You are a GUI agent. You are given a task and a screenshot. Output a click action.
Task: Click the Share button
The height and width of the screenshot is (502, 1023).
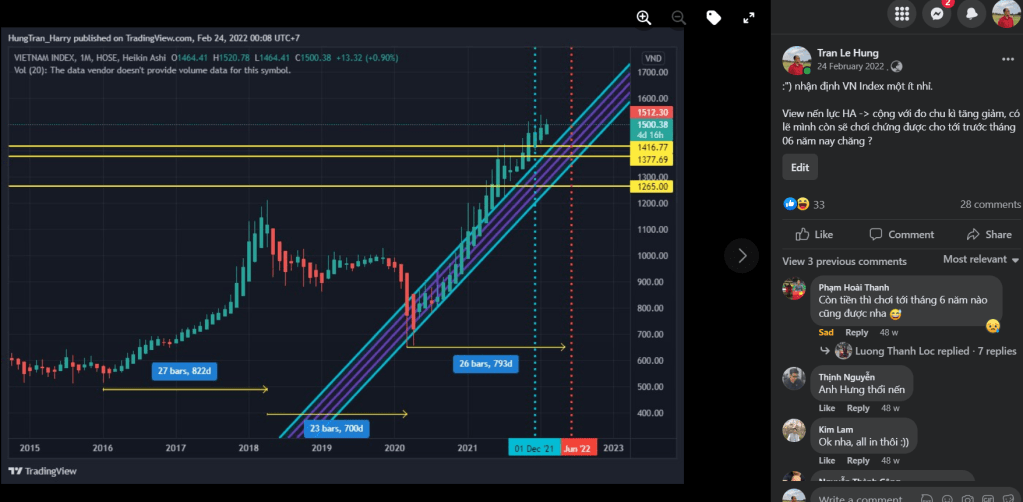pos(989,234)
